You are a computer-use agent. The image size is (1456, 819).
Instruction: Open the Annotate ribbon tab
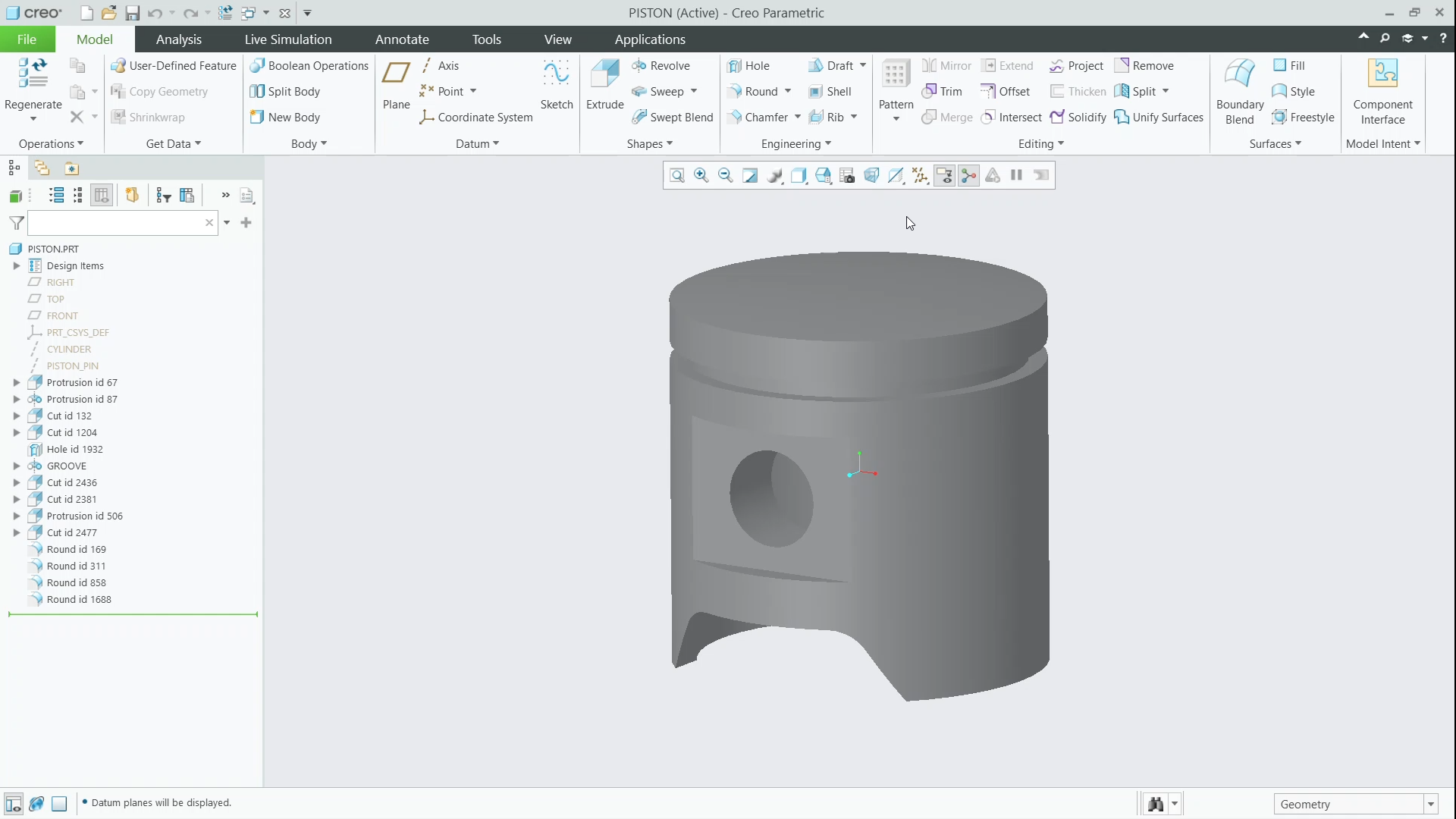point(402,39)
